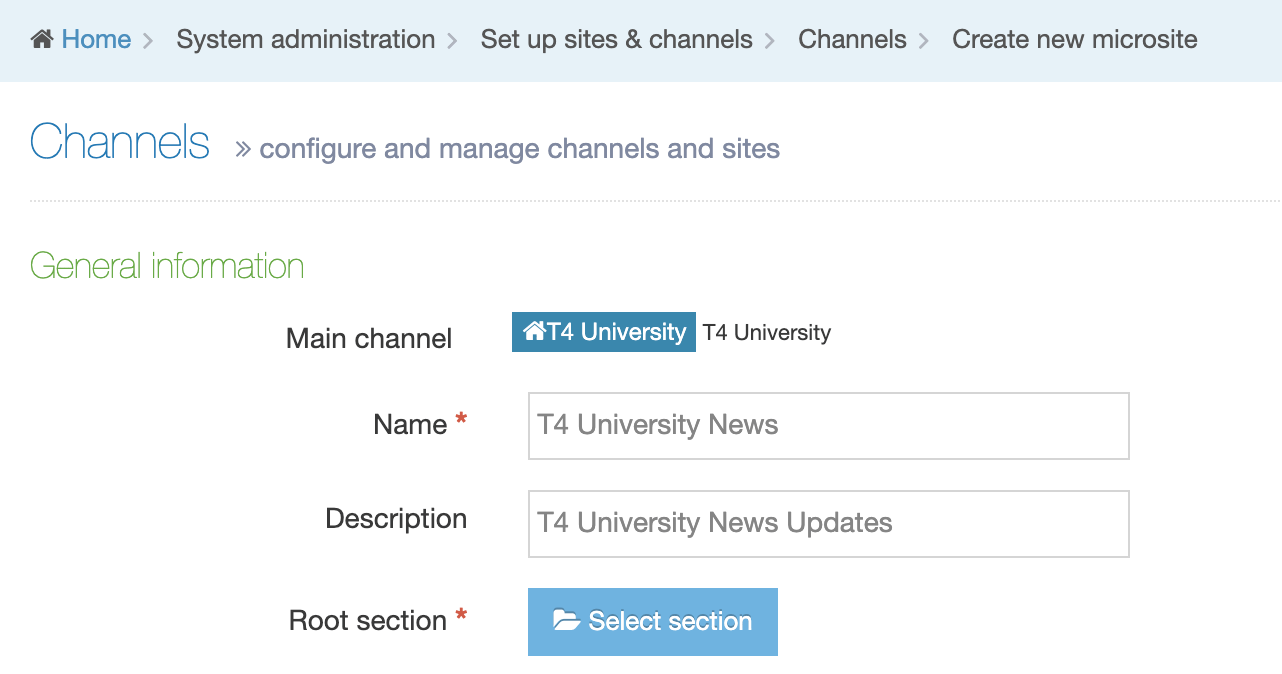Screen dimensions: 1282x674
Task: Click chevron before Create new microsite
Action: click(x=924, y=41)
